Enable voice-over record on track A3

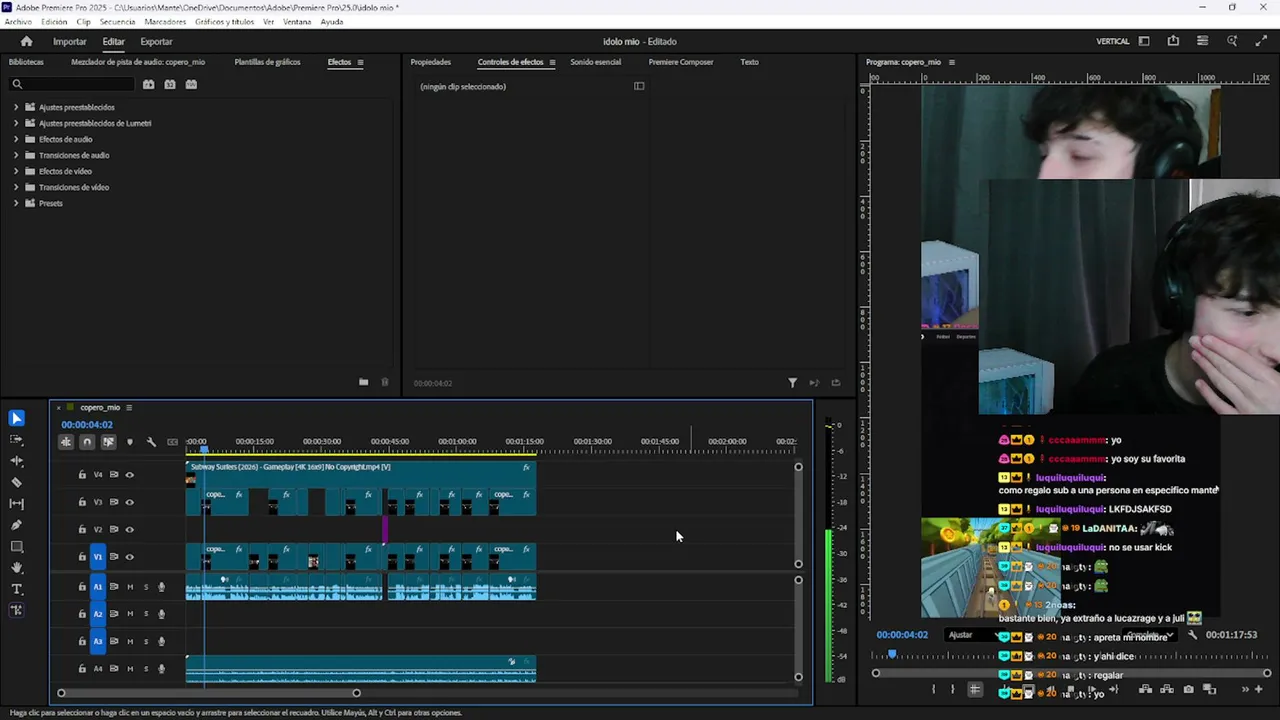tap(162, 641)
